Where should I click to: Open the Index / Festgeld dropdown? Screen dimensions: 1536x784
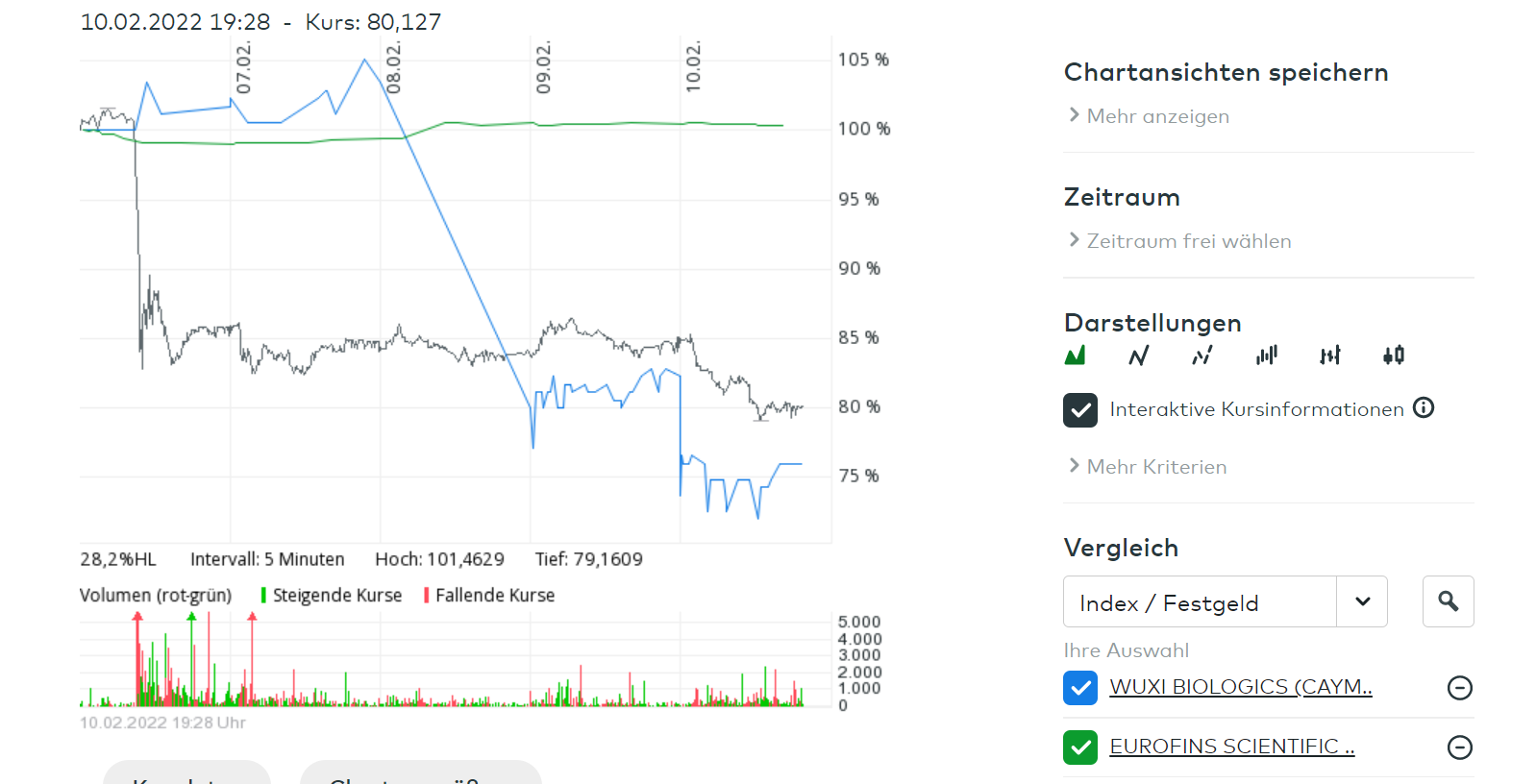[1362, 600]
